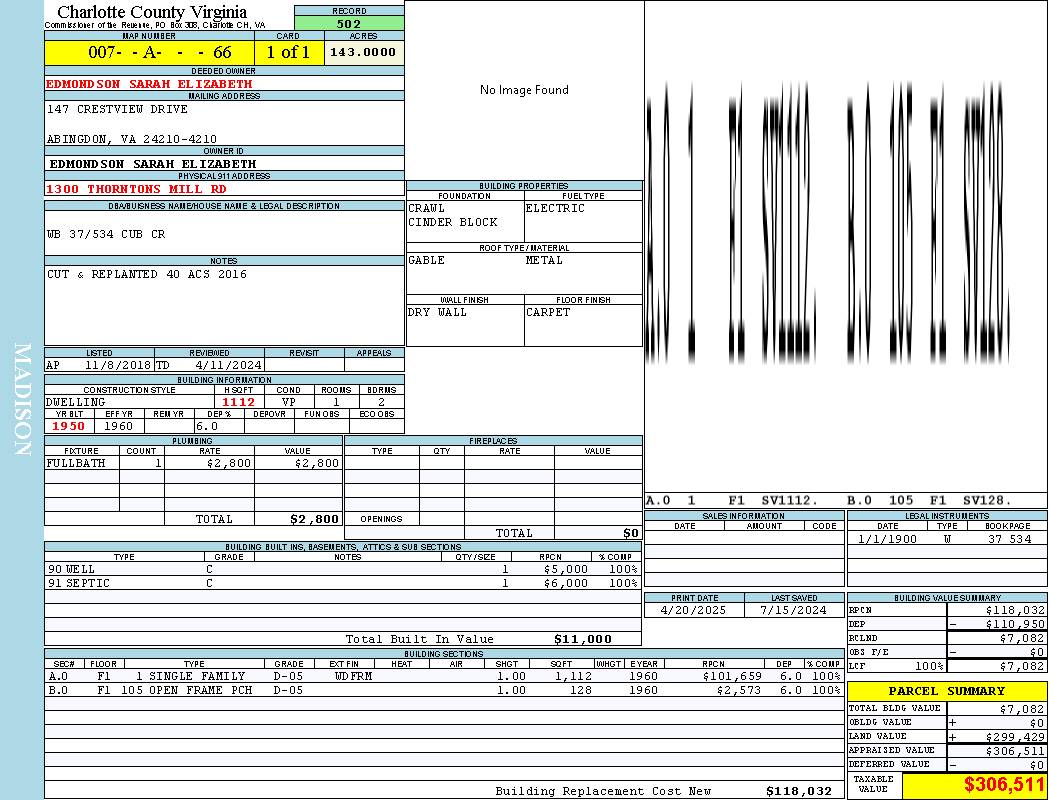Screen dimensions: 1050x800
Task: Click the FULLBATH fixture row
Action: click(x=193, y=463)
